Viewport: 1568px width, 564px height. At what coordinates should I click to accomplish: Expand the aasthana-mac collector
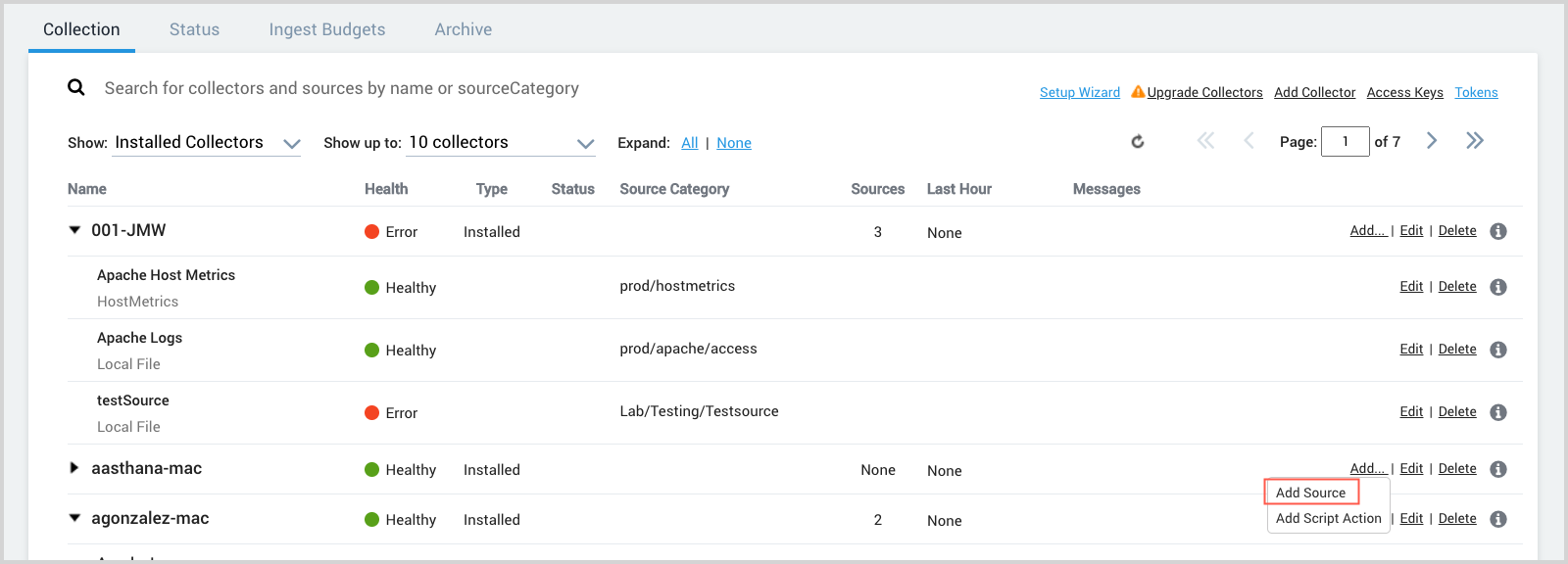tap(74, 468)
